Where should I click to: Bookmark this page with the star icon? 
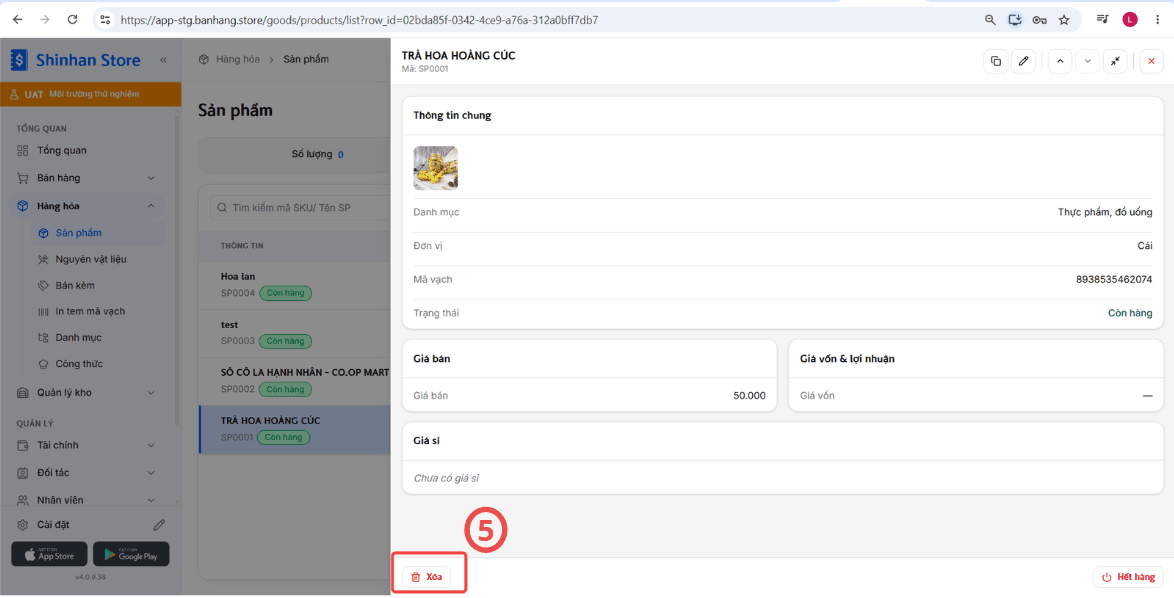click(x=1064, y=20)
